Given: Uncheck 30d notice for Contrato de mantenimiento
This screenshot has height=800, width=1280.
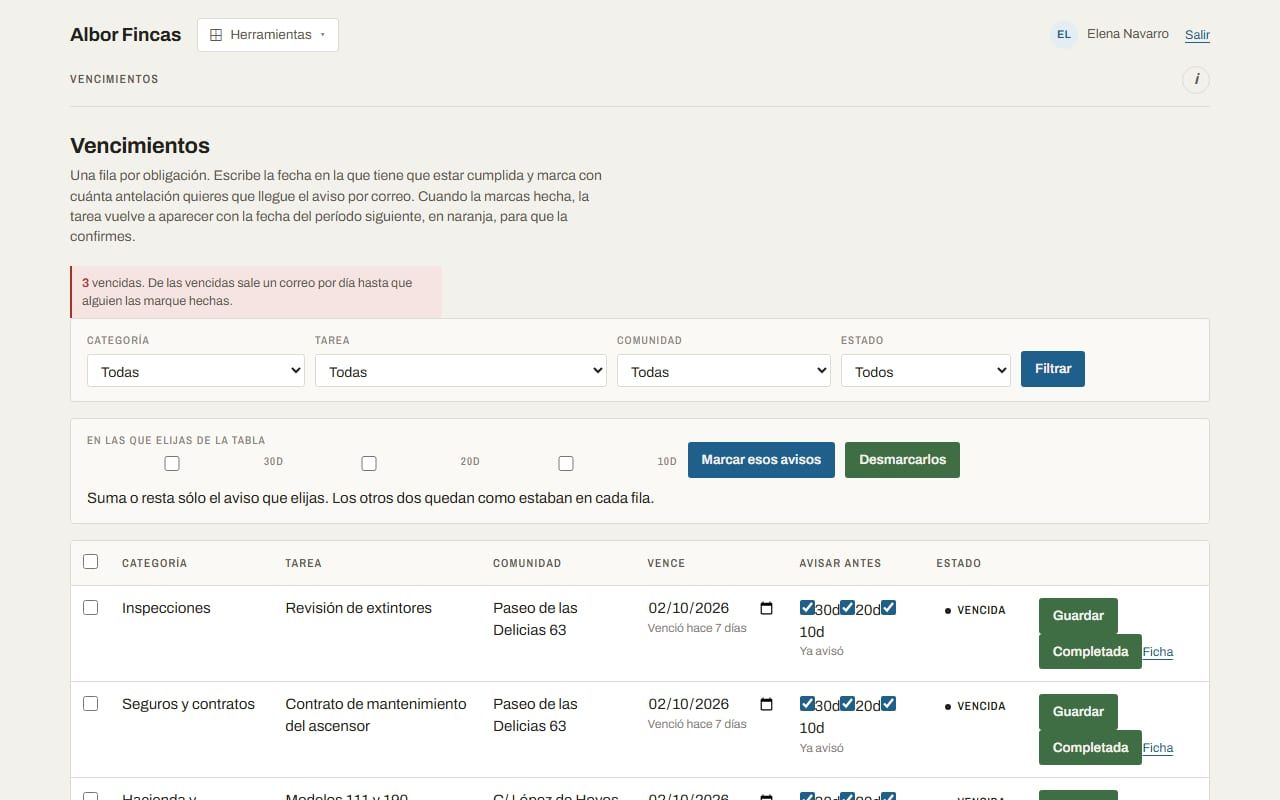Looking at the screenshot, I should 807,704.
